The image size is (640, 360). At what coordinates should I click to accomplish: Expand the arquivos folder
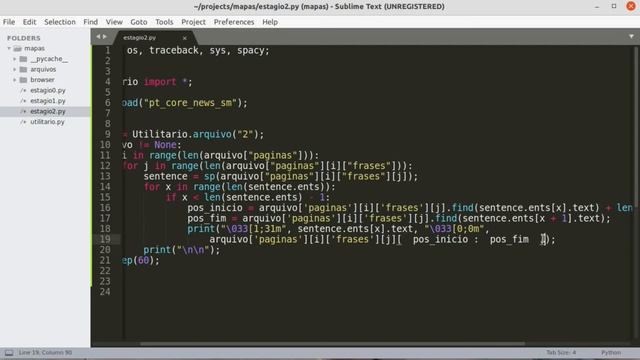[15, 70]
